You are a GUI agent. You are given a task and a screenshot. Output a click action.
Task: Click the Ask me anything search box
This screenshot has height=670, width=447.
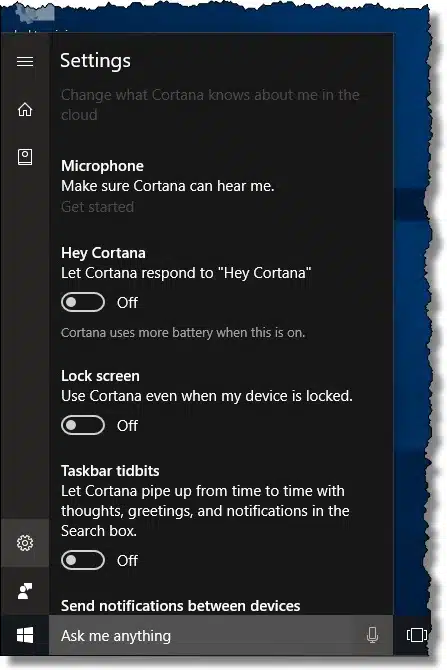pyautogui.click(x=221, y=635)
